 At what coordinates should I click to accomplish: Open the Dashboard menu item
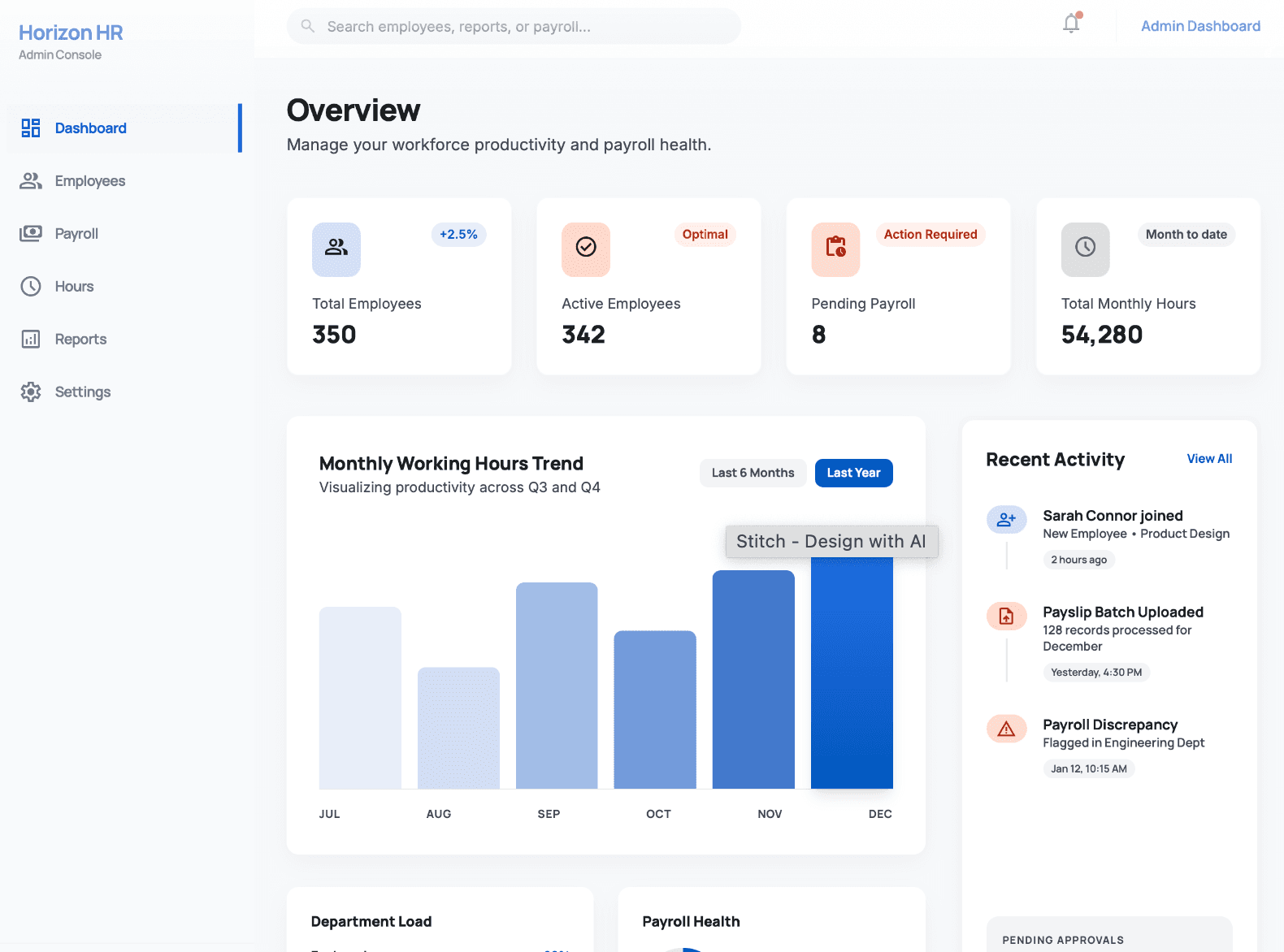click(x=124, y=128)
